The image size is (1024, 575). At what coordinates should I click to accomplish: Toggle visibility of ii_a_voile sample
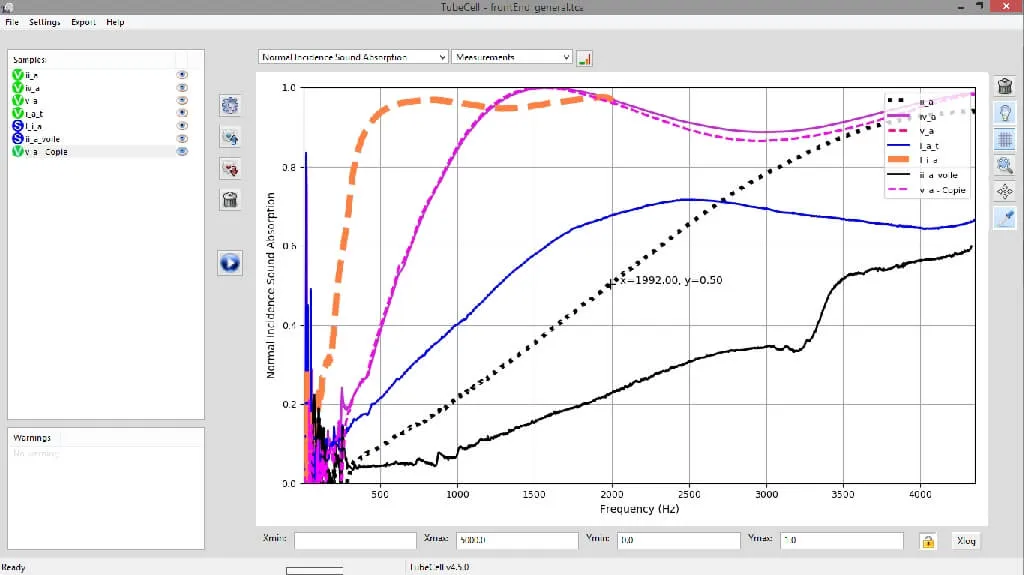coord(182,139)
